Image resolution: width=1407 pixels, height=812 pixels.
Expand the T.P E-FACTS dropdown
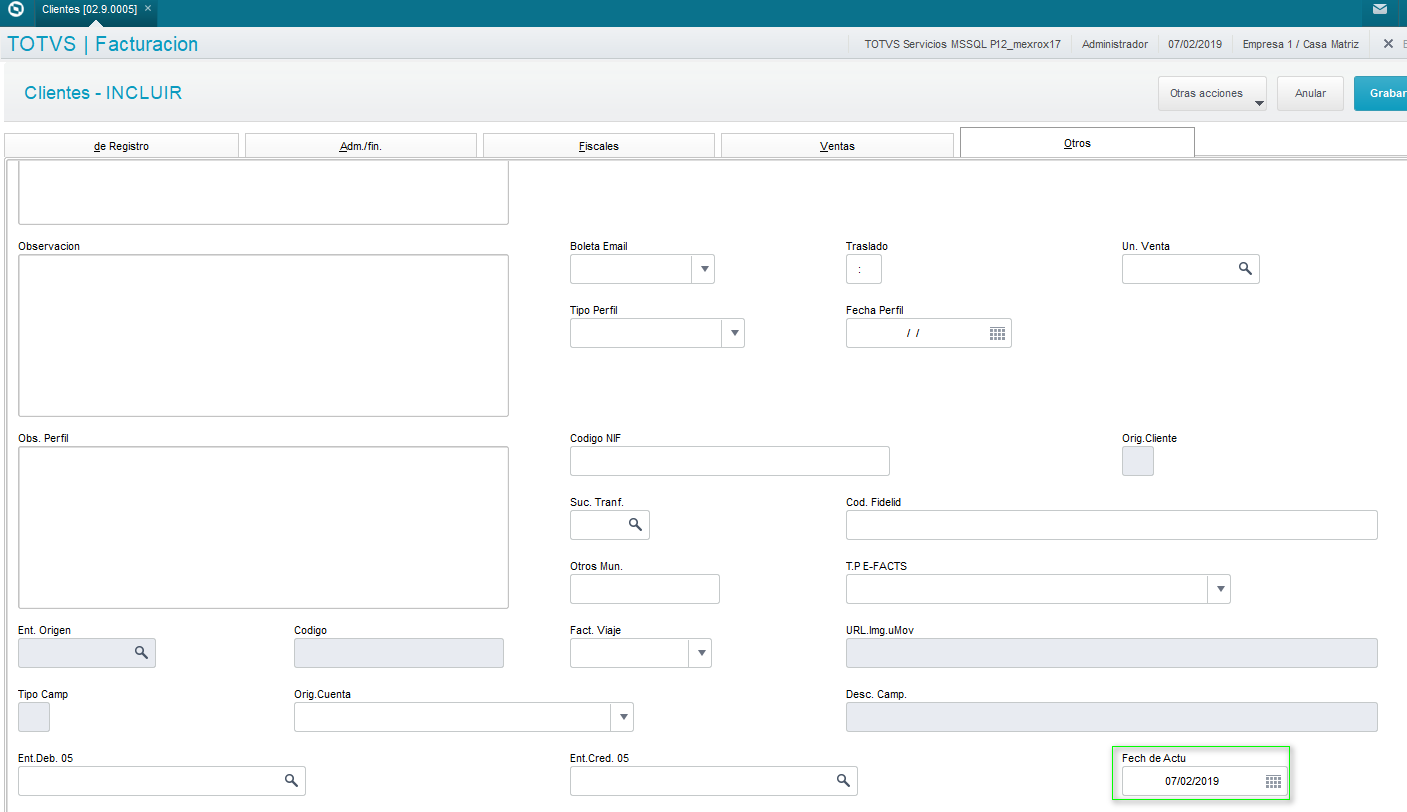(1219, 589)
